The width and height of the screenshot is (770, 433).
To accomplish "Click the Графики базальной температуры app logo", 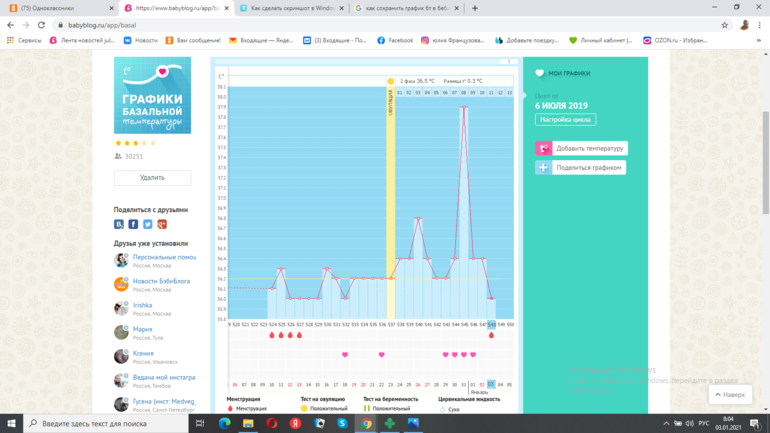I will click(152, 95).
